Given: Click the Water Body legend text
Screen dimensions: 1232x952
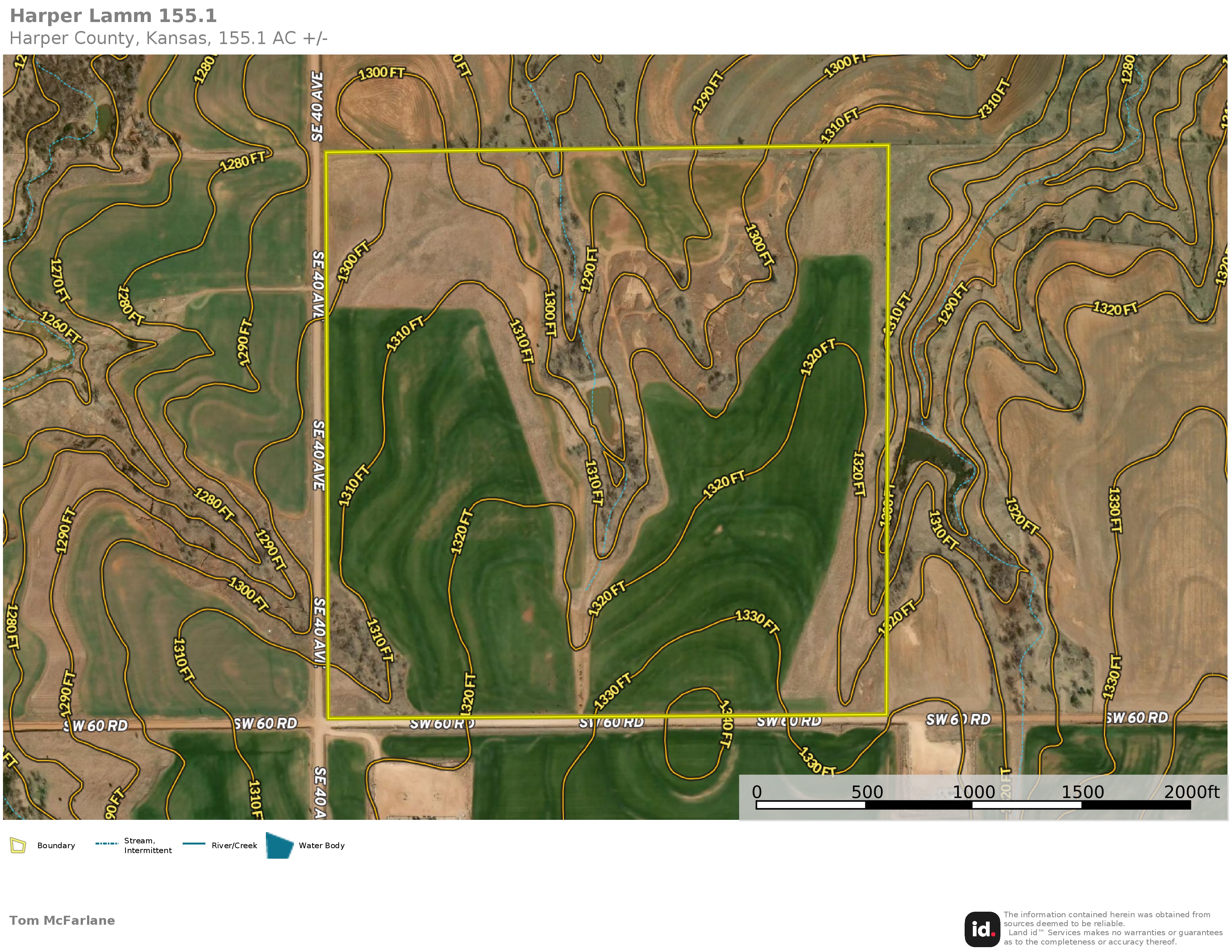Looking at the screenshot, I should (x=322, y=845).
